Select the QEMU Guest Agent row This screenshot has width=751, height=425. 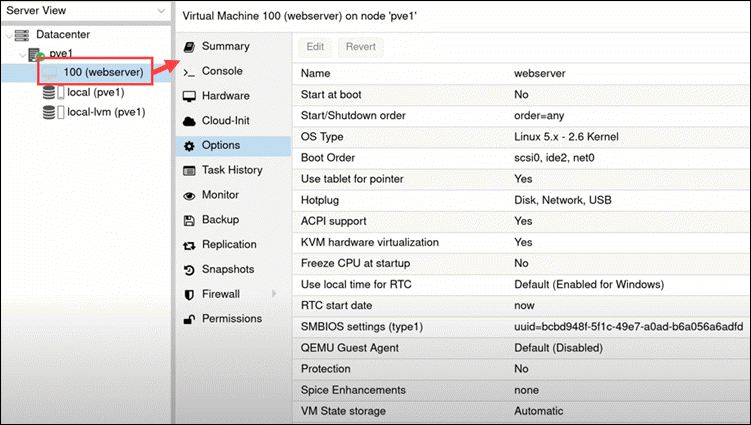[521, 348]
